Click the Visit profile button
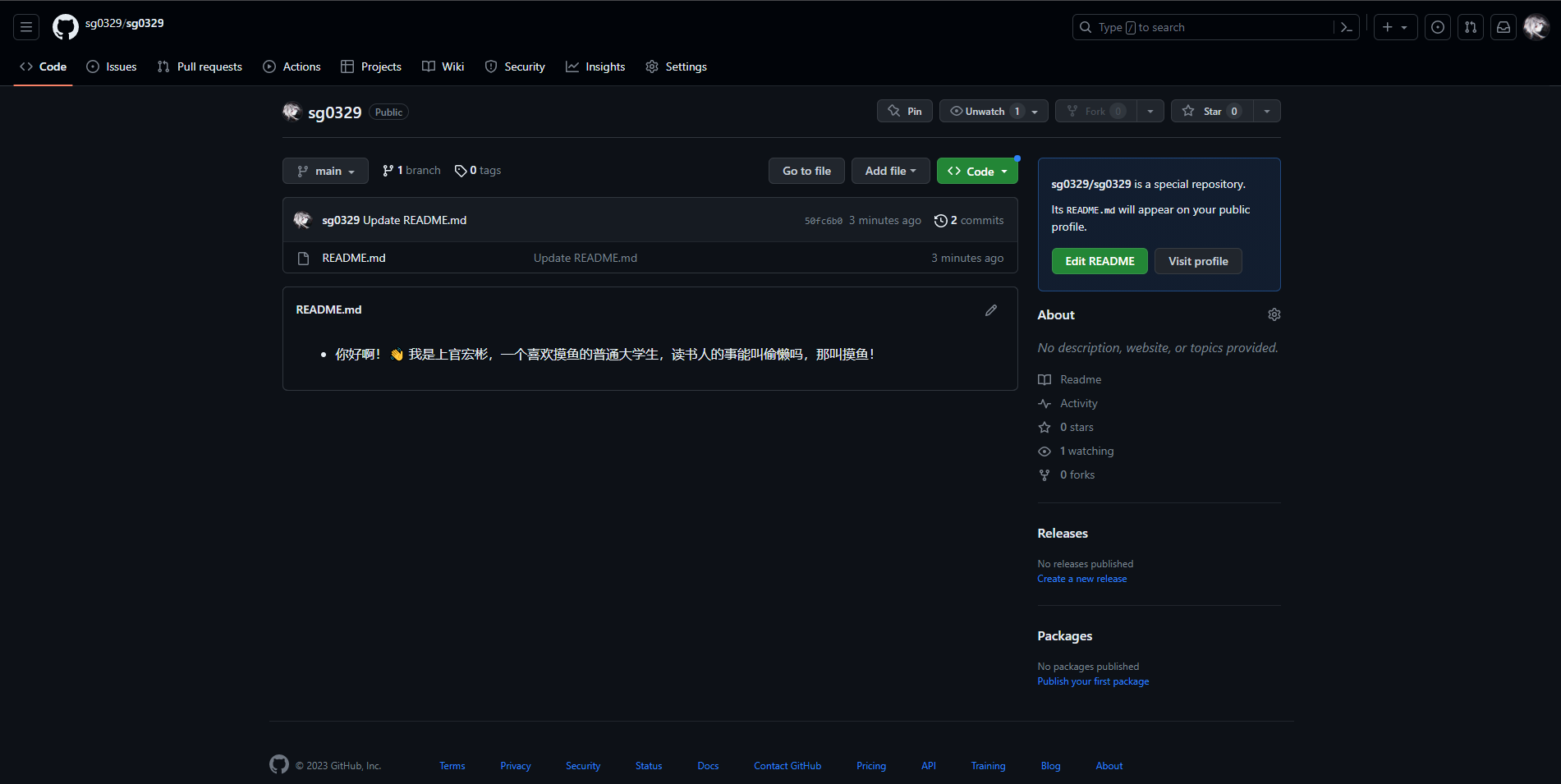The image size is (1561, 784). pyautogui.click(x=1198, y=261)
